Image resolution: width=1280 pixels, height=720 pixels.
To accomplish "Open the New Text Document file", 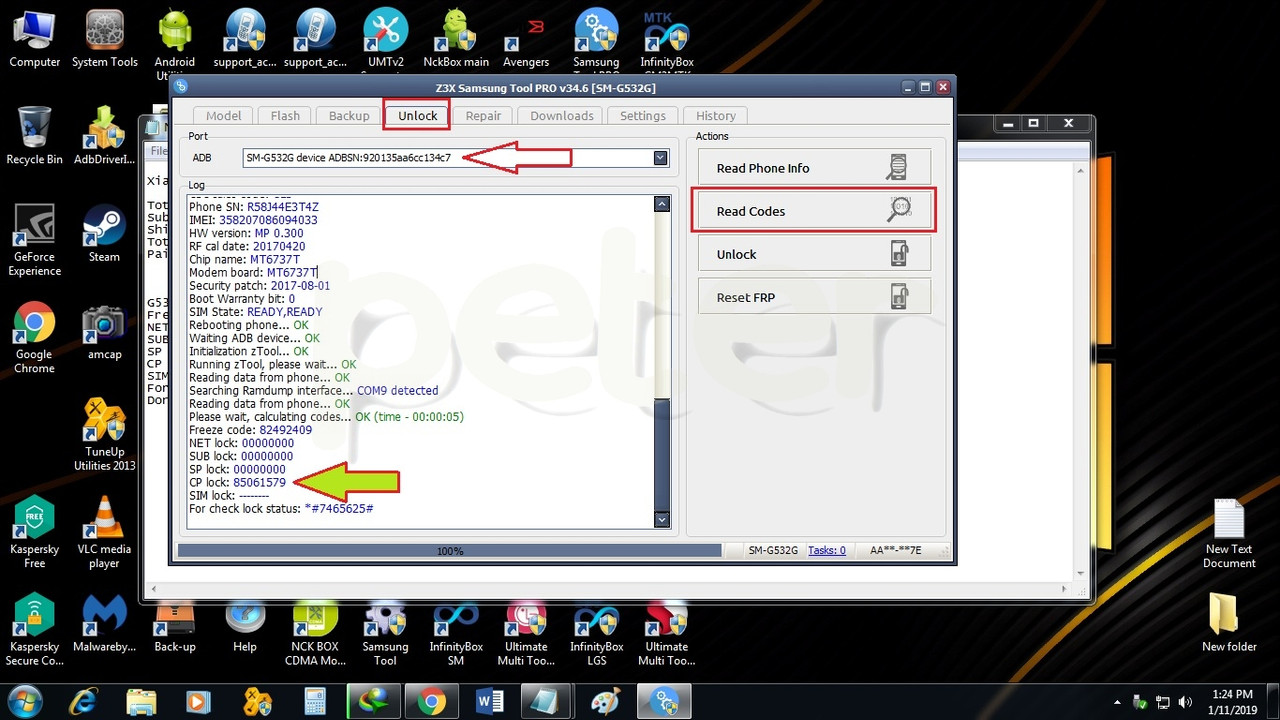I will pos(1229,533).
